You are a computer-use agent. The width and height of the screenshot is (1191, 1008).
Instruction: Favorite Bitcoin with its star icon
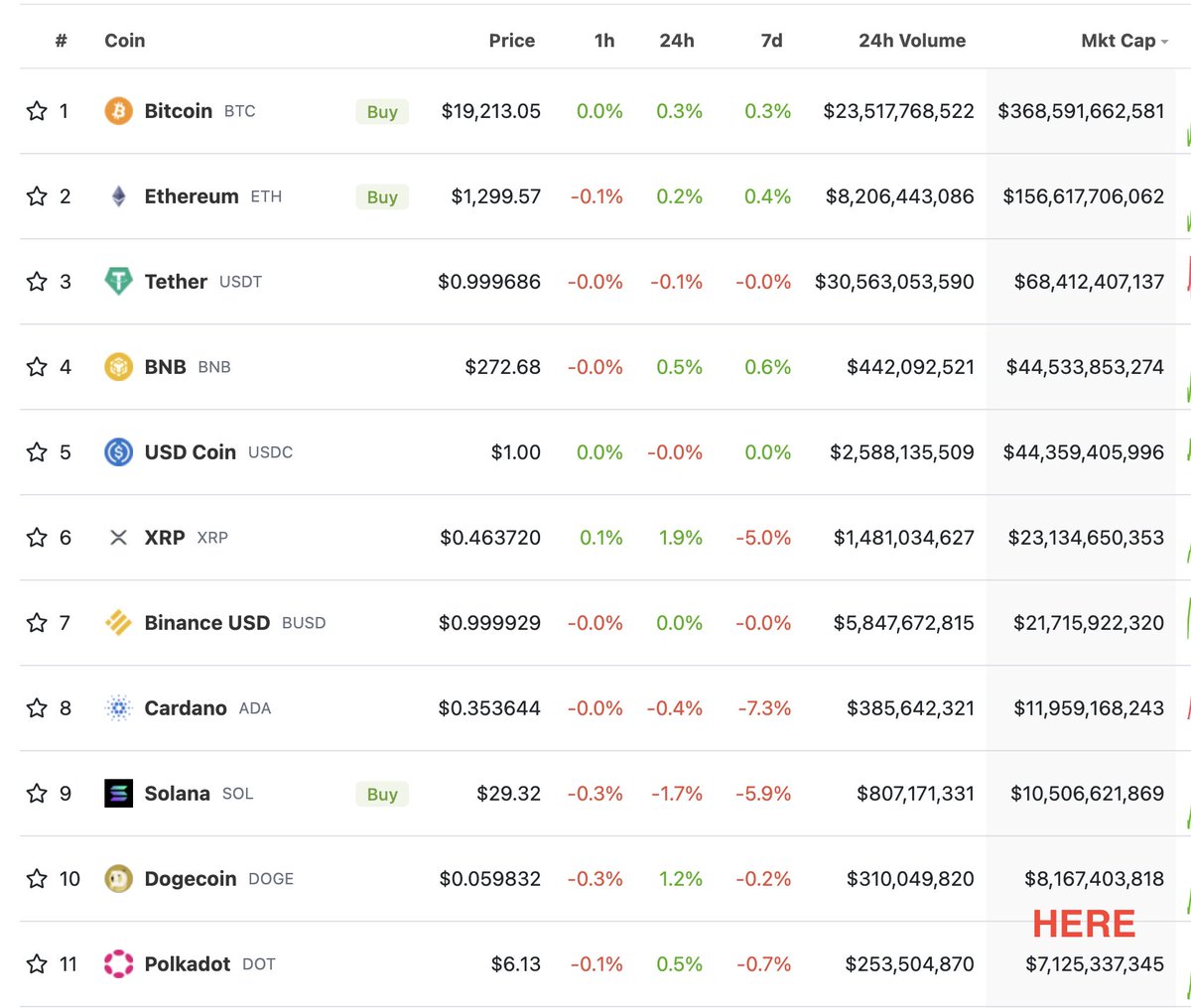[x=37, y=111]
